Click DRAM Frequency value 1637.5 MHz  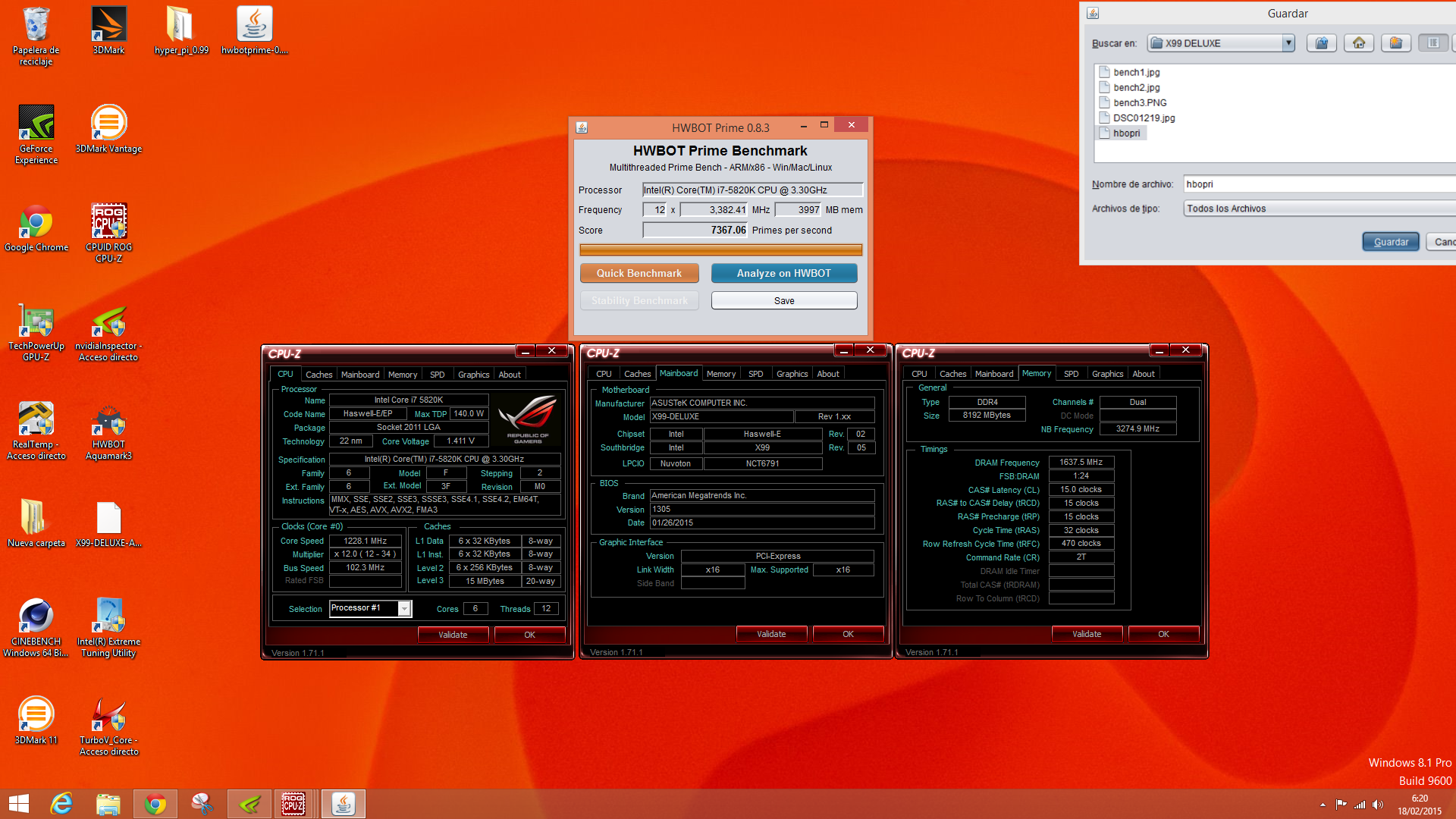pos(1081,463)
